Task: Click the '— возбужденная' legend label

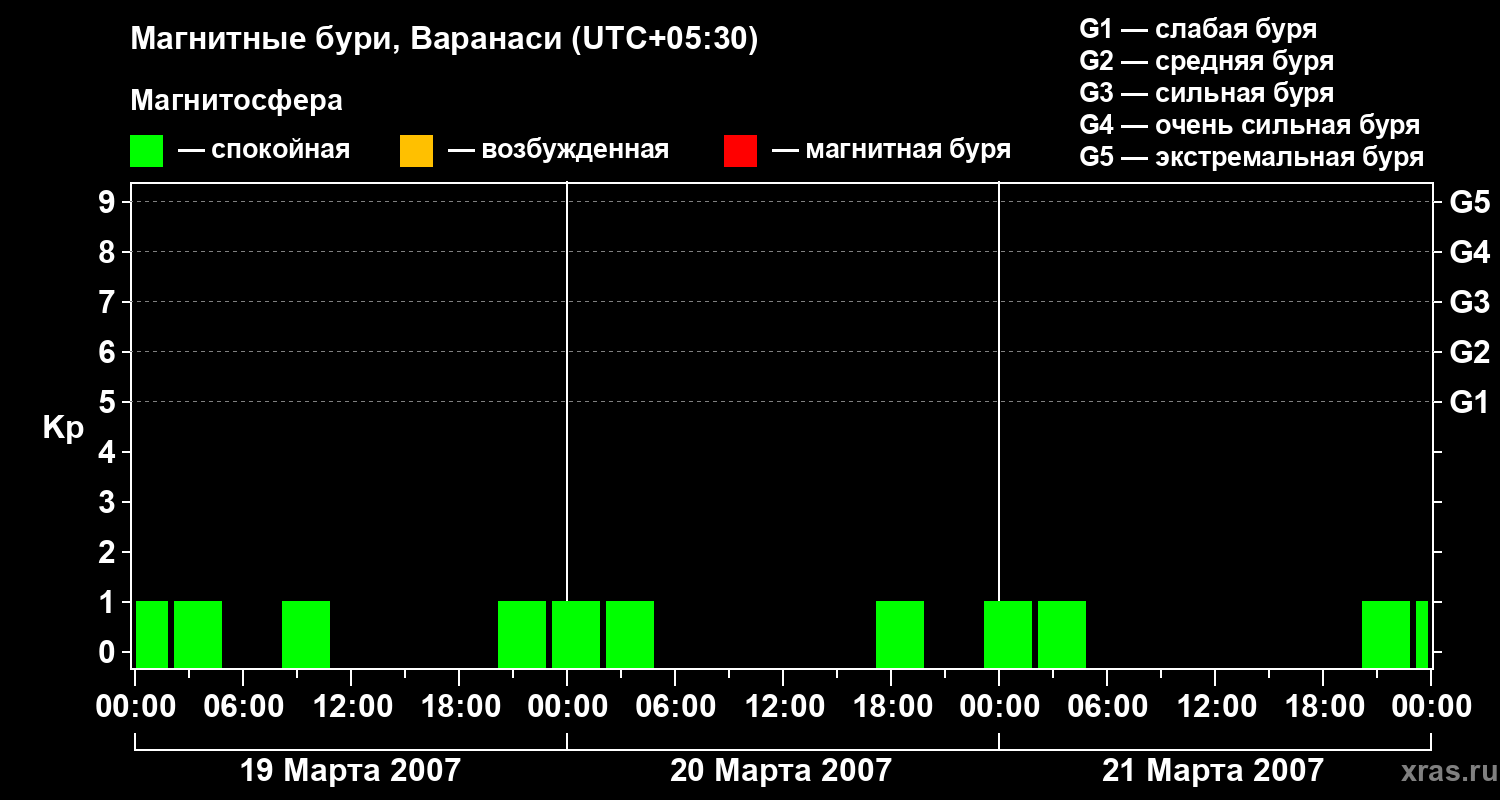Action: pyautogui.click(x=559, y=151)
